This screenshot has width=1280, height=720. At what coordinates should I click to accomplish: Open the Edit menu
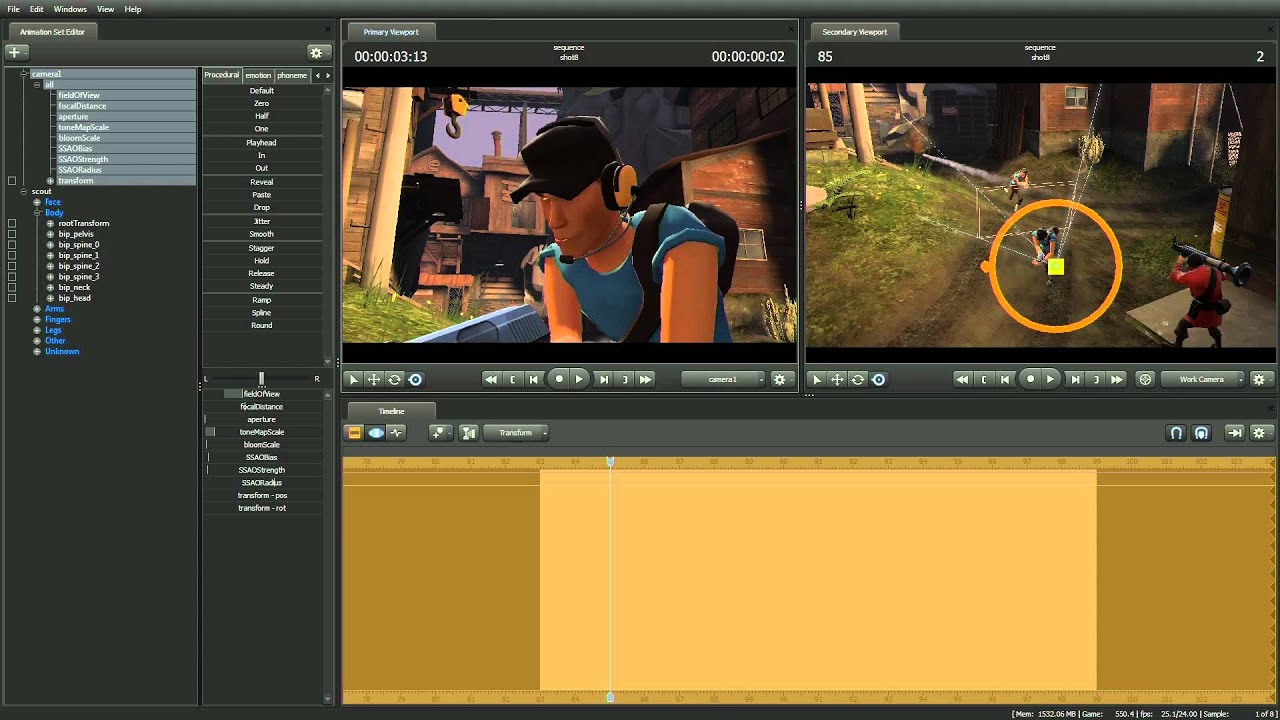[x=36, y=9]
